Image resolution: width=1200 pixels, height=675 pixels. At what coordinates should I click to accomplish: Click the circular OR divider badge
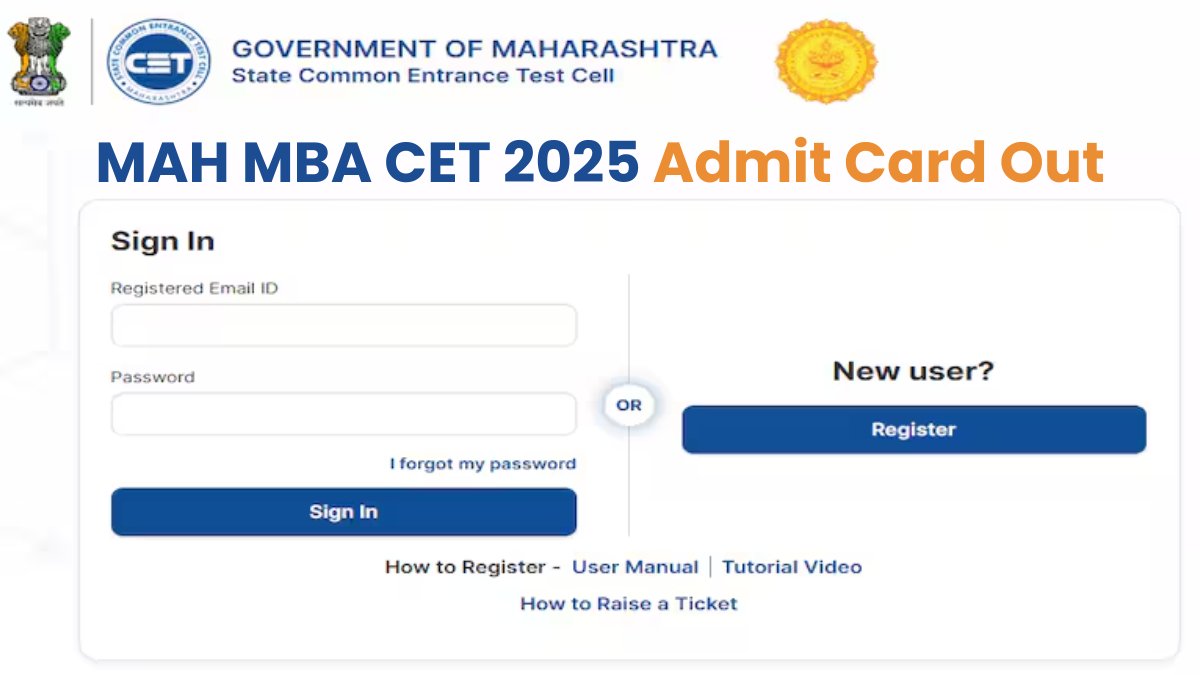629,405
